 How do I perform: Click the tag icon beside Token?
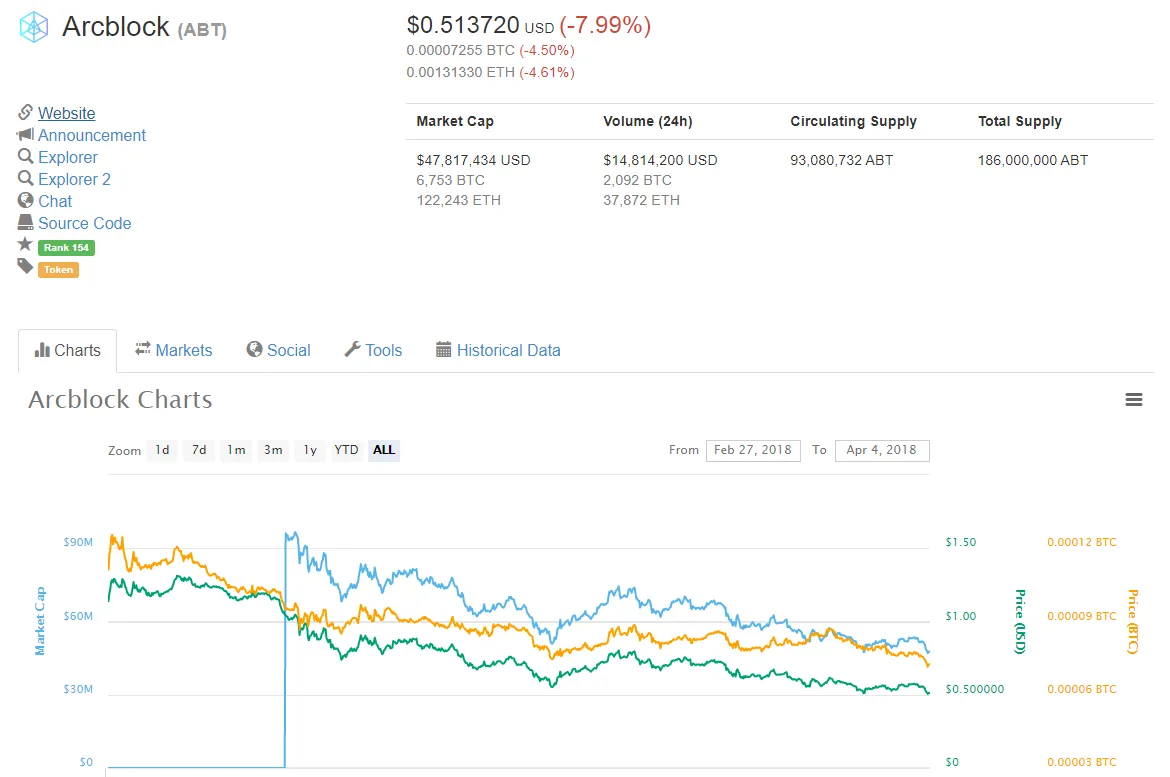[x=25, y=266]
